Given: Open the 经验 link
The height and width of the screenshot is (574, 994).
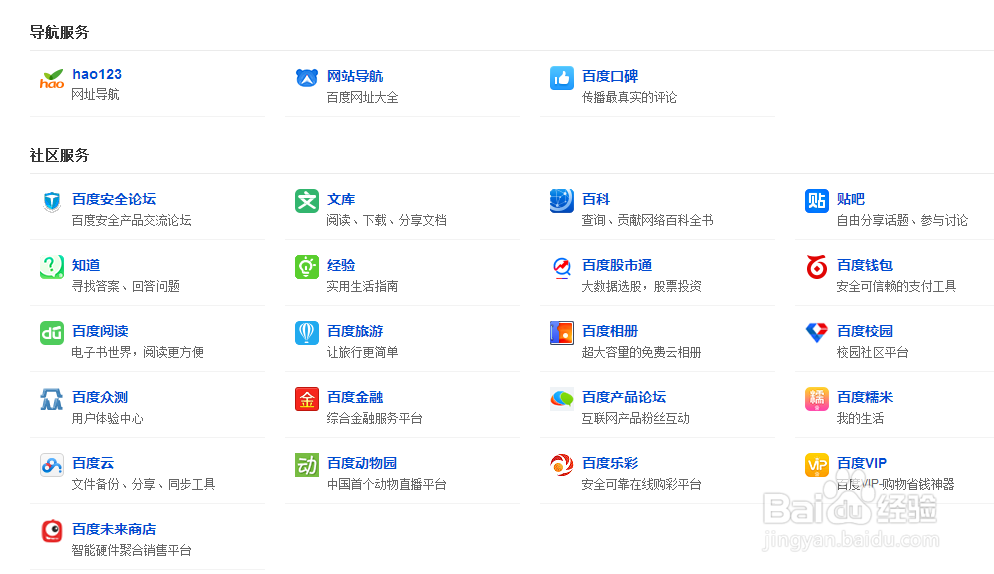Looking at the screenshot, I should (341, 265).
